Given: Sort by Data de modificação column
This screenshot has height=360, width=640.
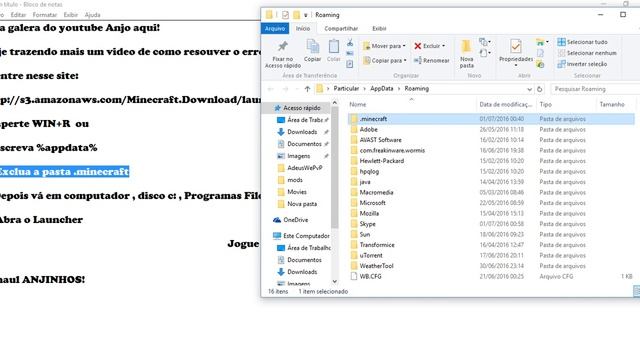Looking at the screenshot, I should pyautogui.click(x=506, y=104).
